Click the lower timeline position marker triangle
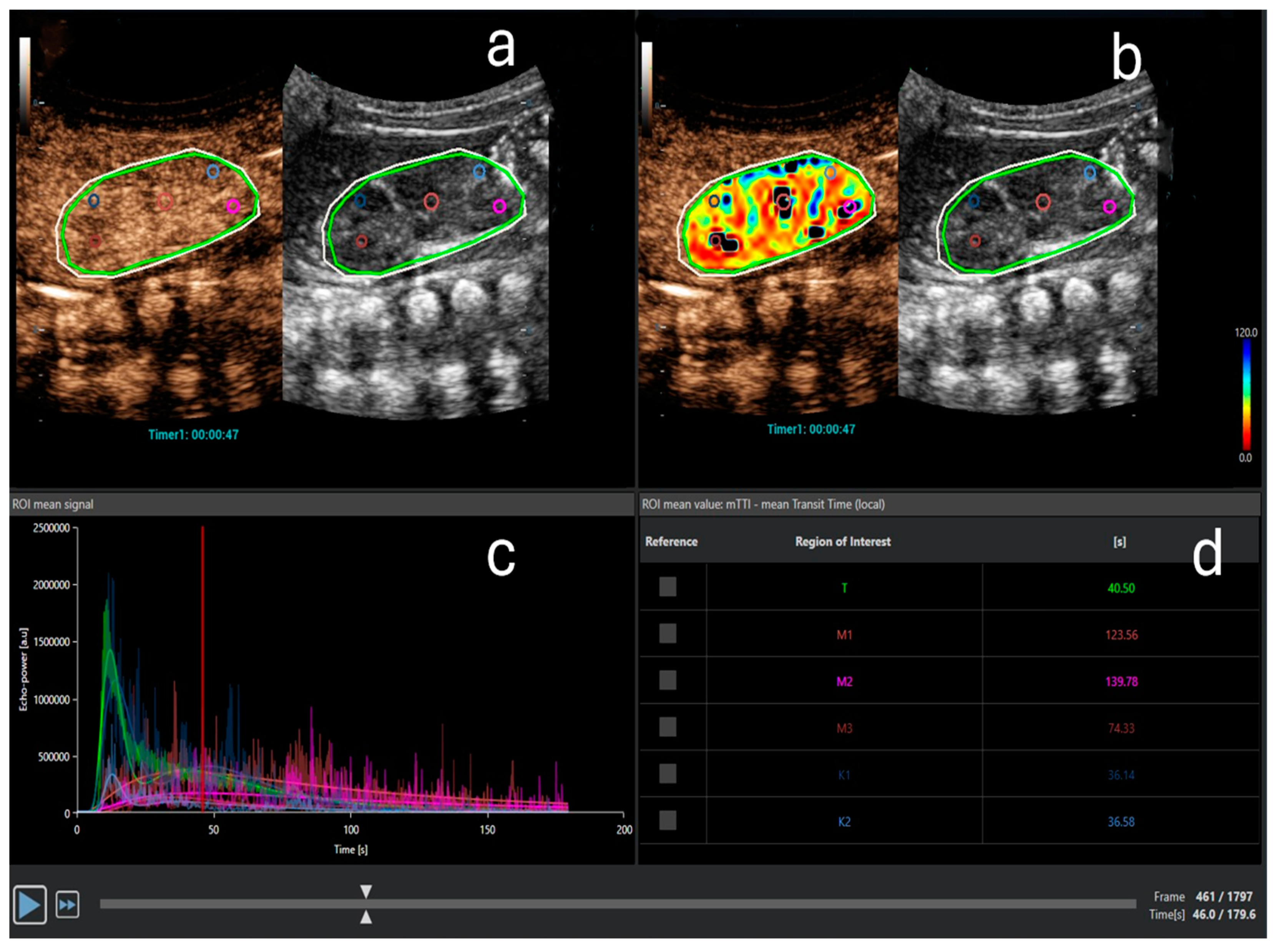The image size is (1279, 952). pyautogui.click(x=366, y=917)
